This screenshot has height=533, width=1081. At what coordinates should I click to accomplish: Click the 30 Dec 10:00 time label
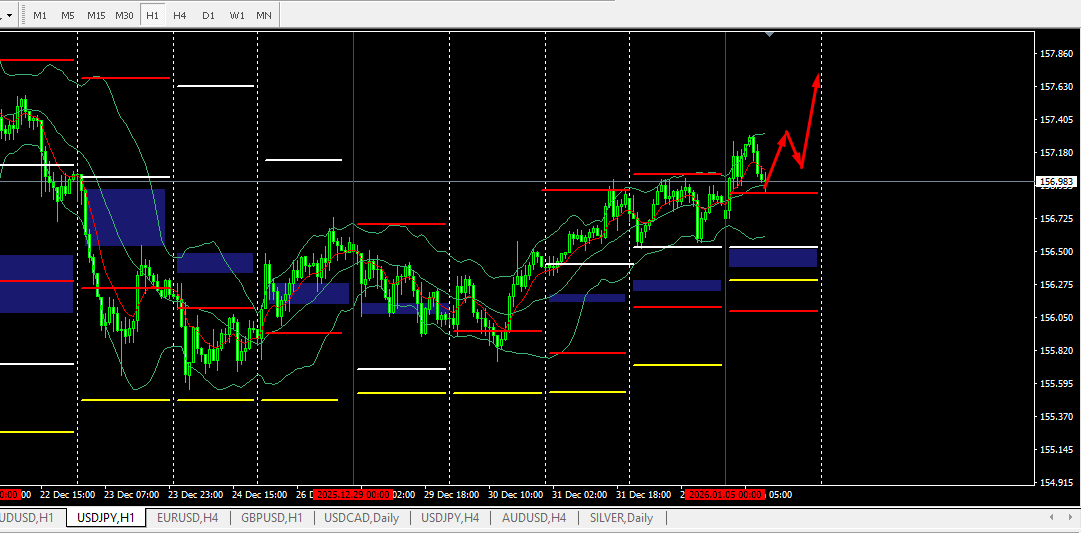coord(517,495)
